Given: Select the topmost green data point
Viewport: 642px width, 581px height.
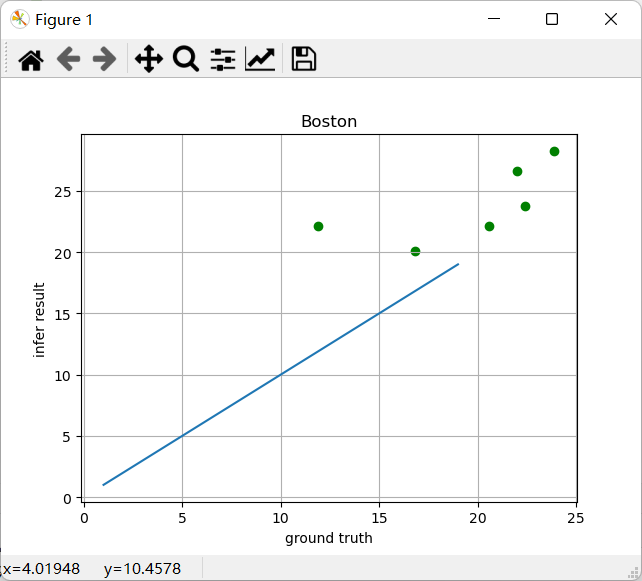Looking at the screenshot, I should [554, 151].
